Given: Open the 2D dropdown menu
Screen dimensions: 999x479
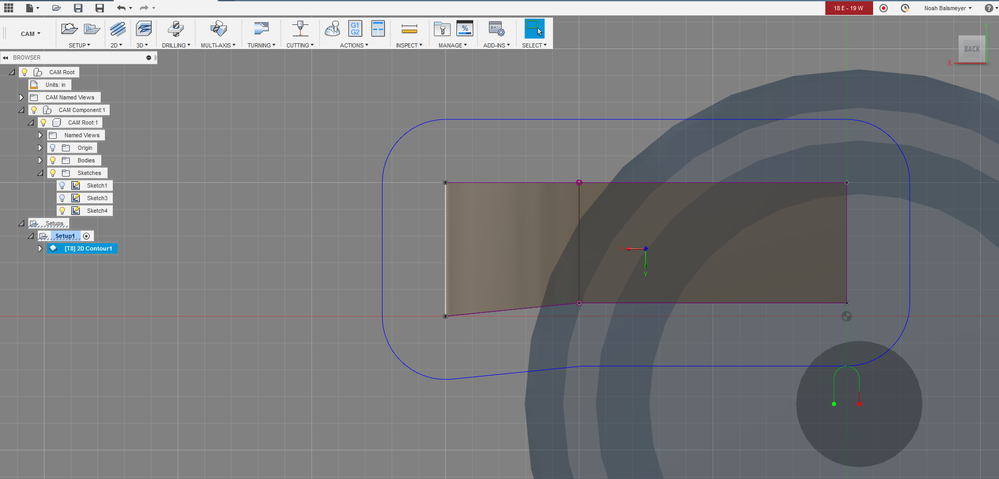Looking at the screenshot, I should (x=117, y=45).
